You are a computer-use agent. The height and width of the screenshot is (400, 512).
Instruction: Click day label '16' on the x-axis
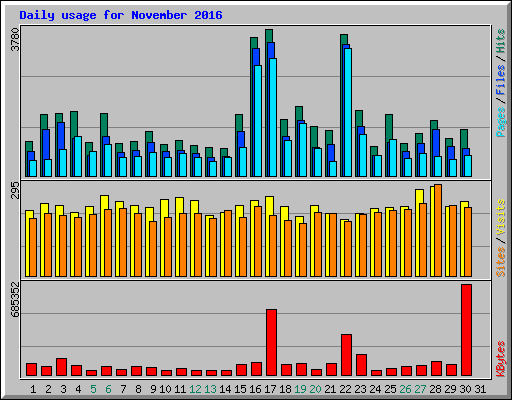(x=255, y=389)
